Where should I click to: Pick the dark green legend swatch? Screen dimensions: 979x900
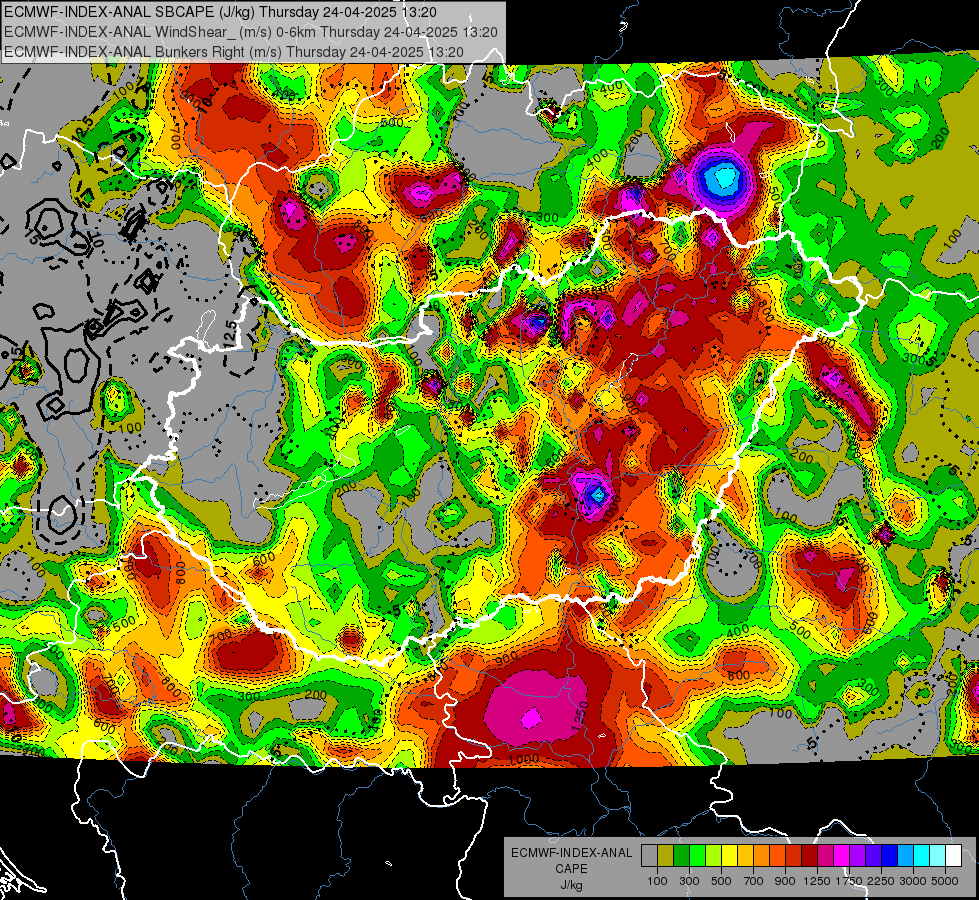click(x=681, y=856)
